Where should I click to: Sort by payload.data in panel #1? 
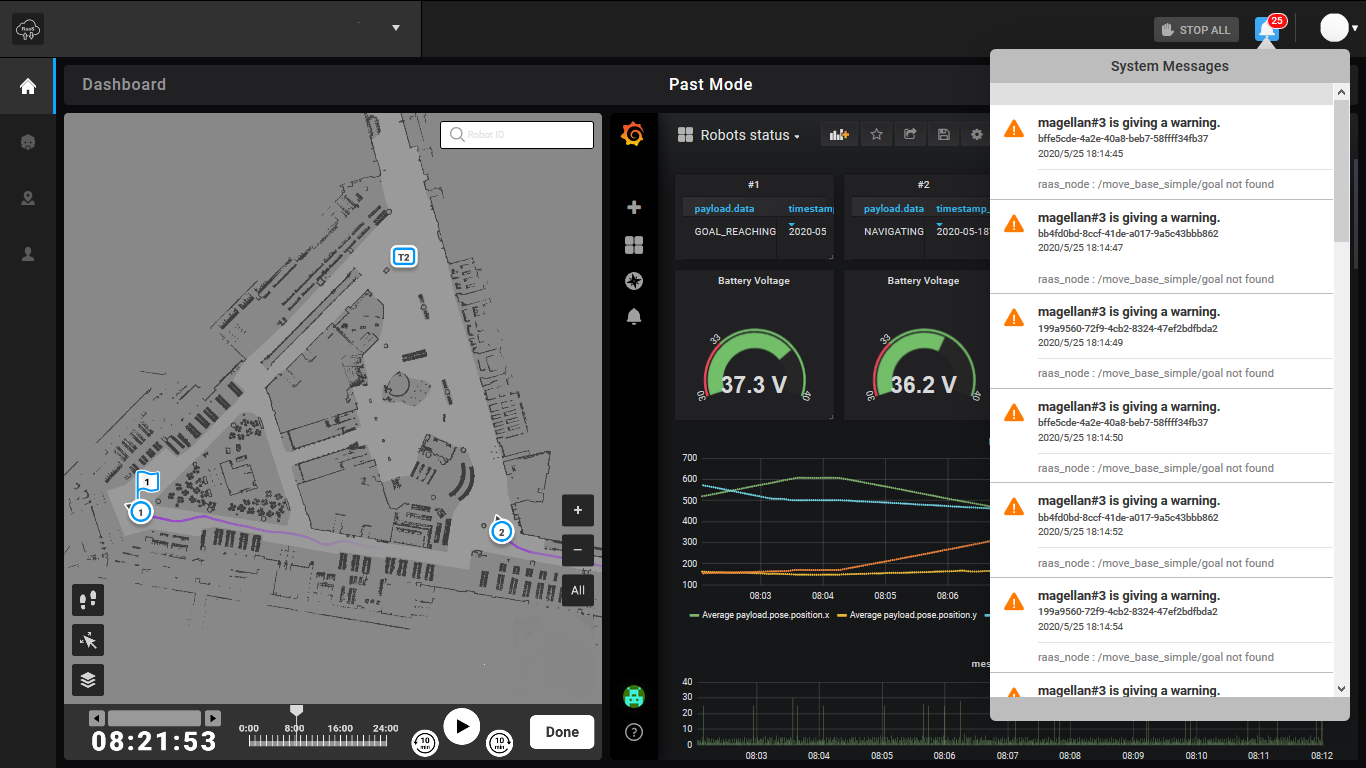(x=725, y=208)
